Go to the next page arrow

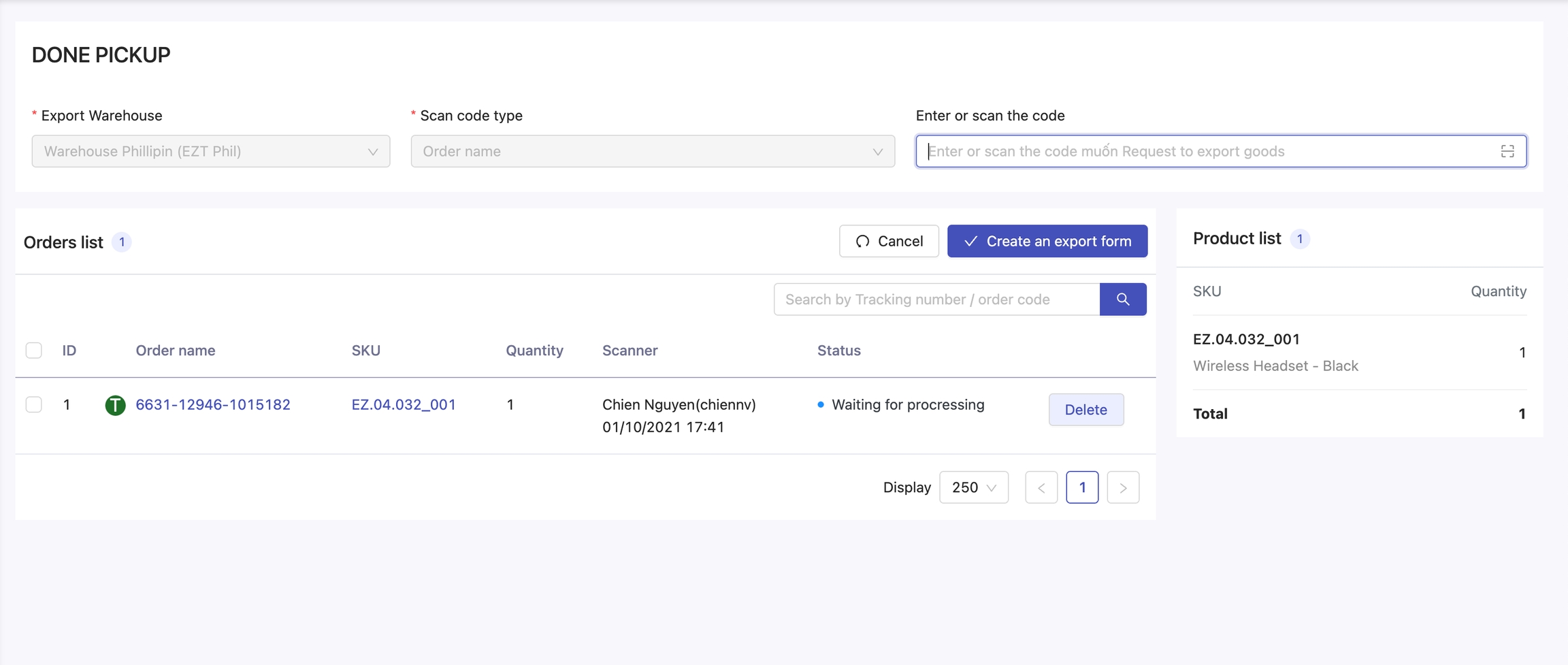click(1123, 487)
